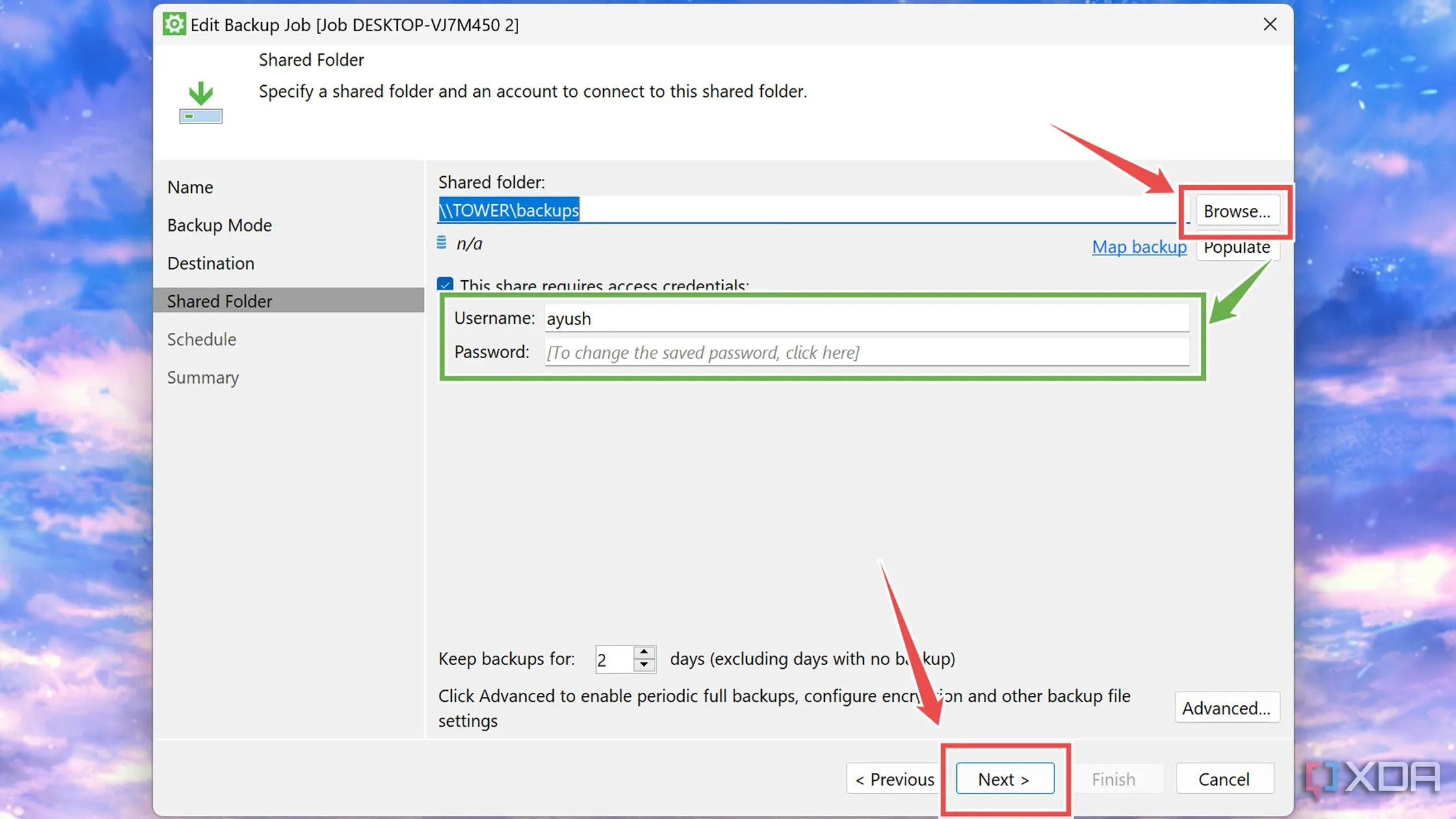Close the Edit Backup Job dialog
Image resolution: width=1456 pixels, height=819 pixels.
point(1269,25)
